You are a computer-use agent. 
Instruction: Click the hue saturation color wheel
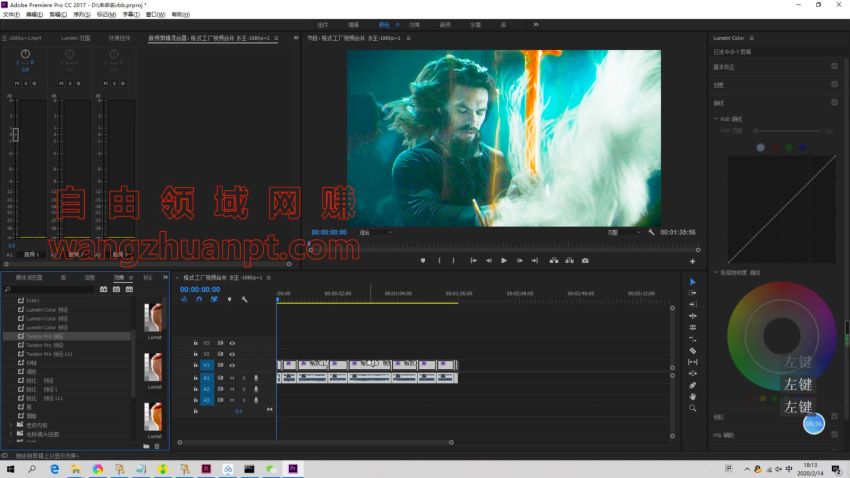click(781, 335)
